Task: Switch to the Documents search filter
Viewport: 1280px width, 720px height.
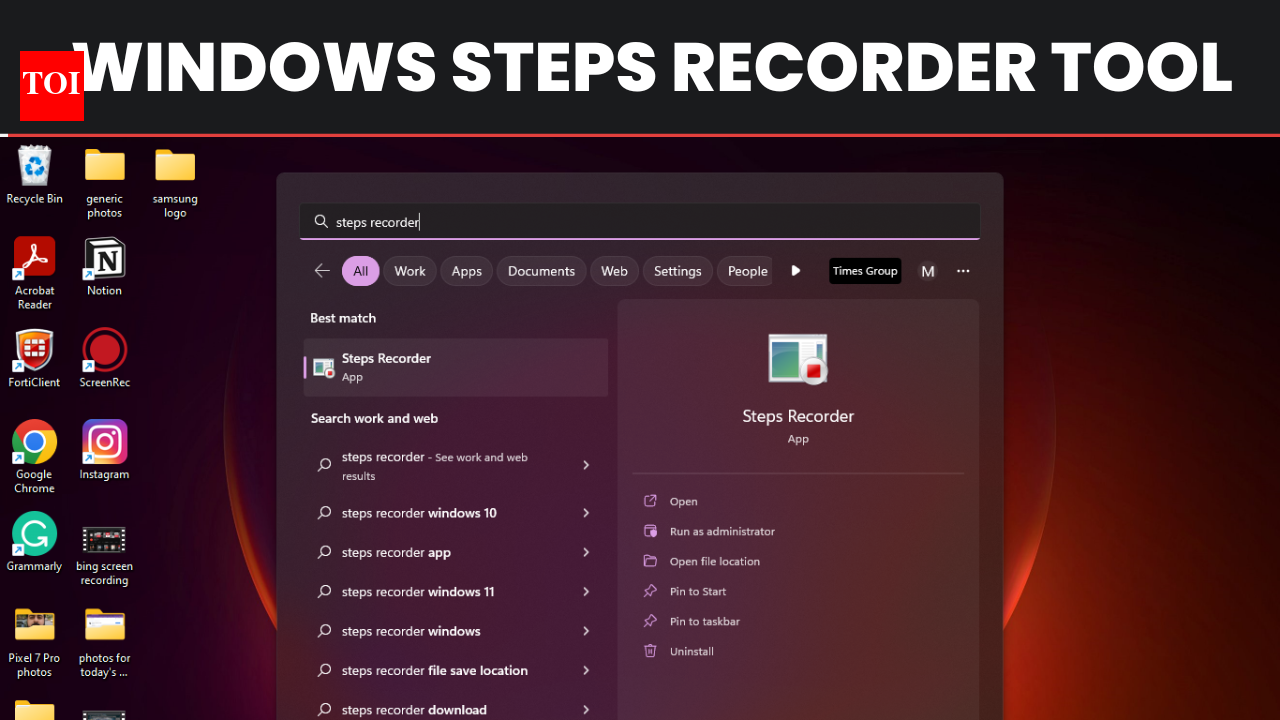Action: click(541, 271)
